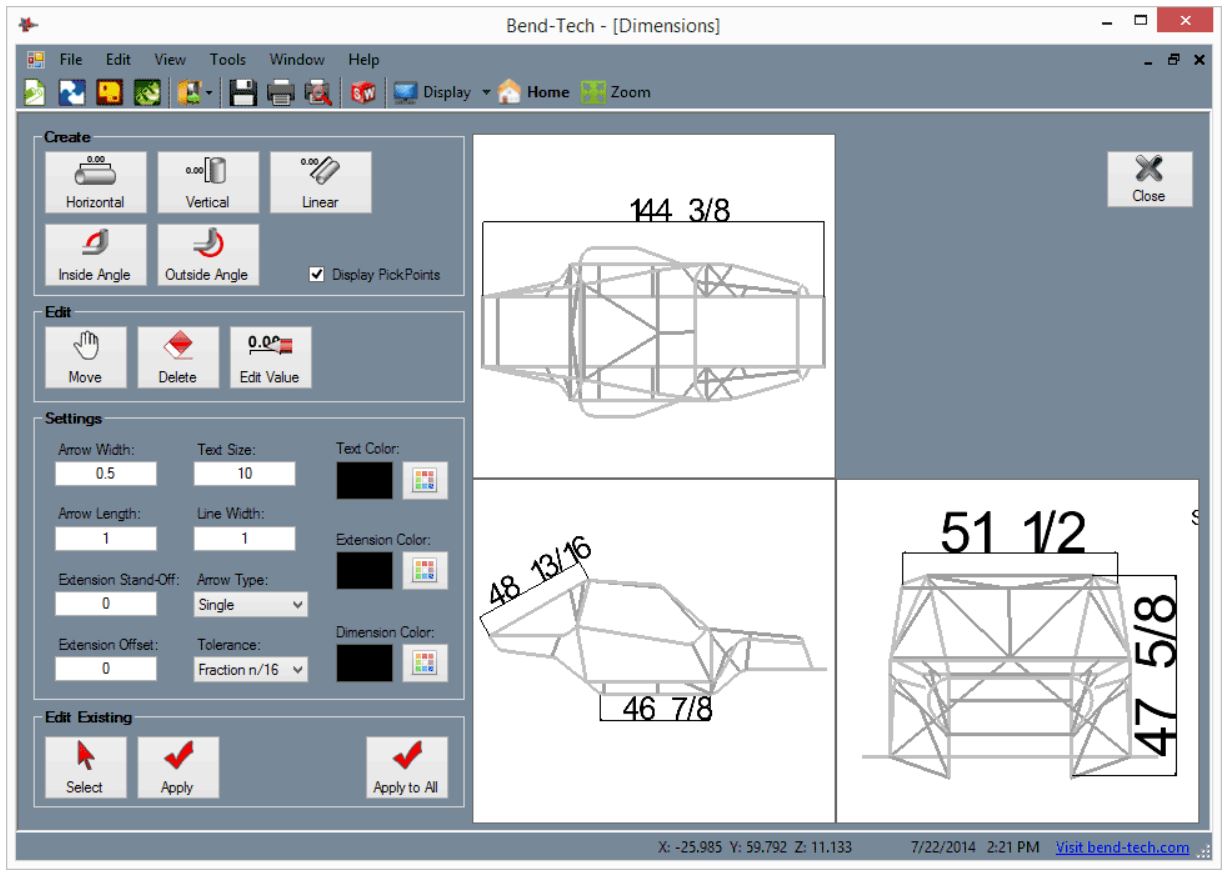This screenshot has height=876, width=1230.
Task: Open the Edit Value tool
Action: [x=270, y=358]
